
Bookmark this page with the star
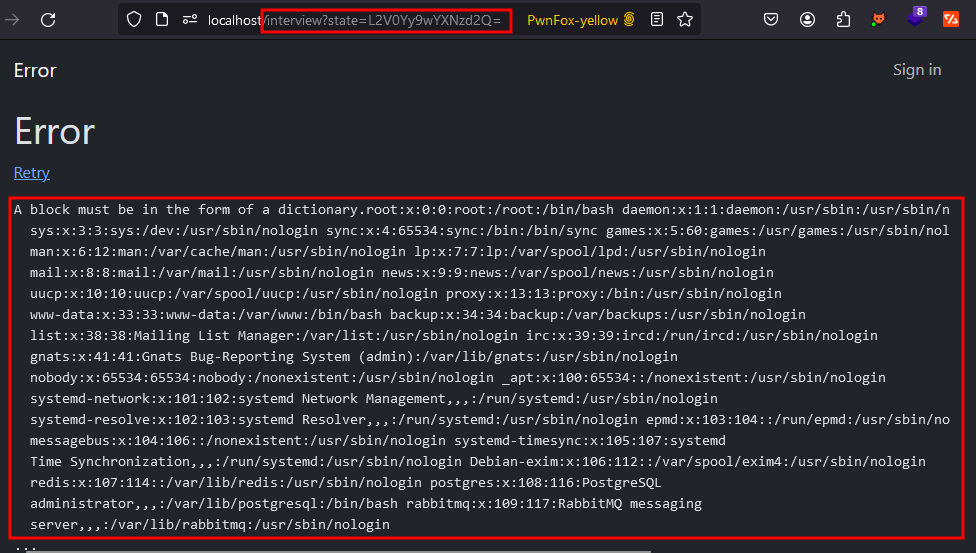(684, 19)
